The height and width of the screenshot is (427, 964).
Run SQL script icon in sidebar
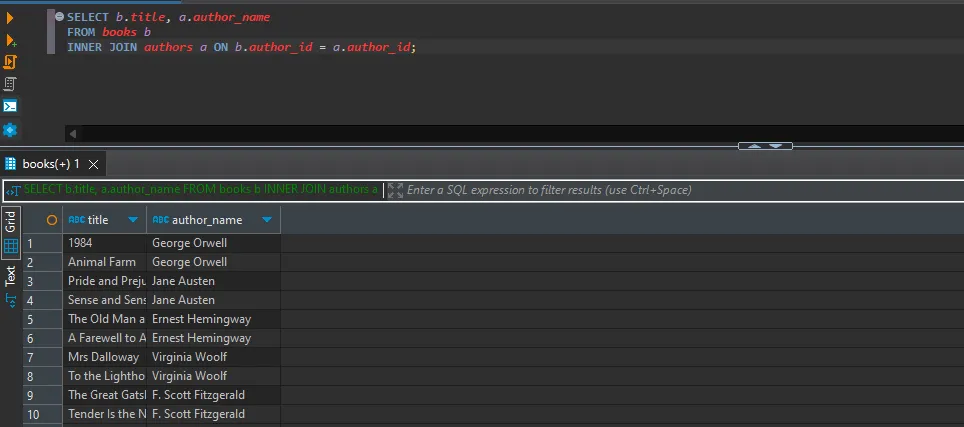tap(10, 62)
